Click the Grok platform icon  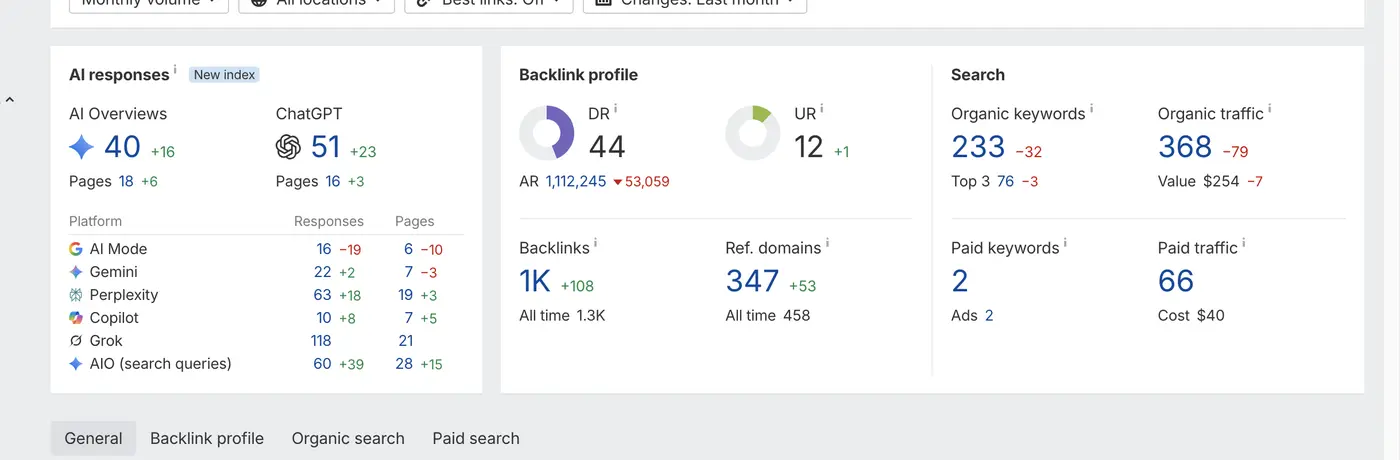pos(76,341)
